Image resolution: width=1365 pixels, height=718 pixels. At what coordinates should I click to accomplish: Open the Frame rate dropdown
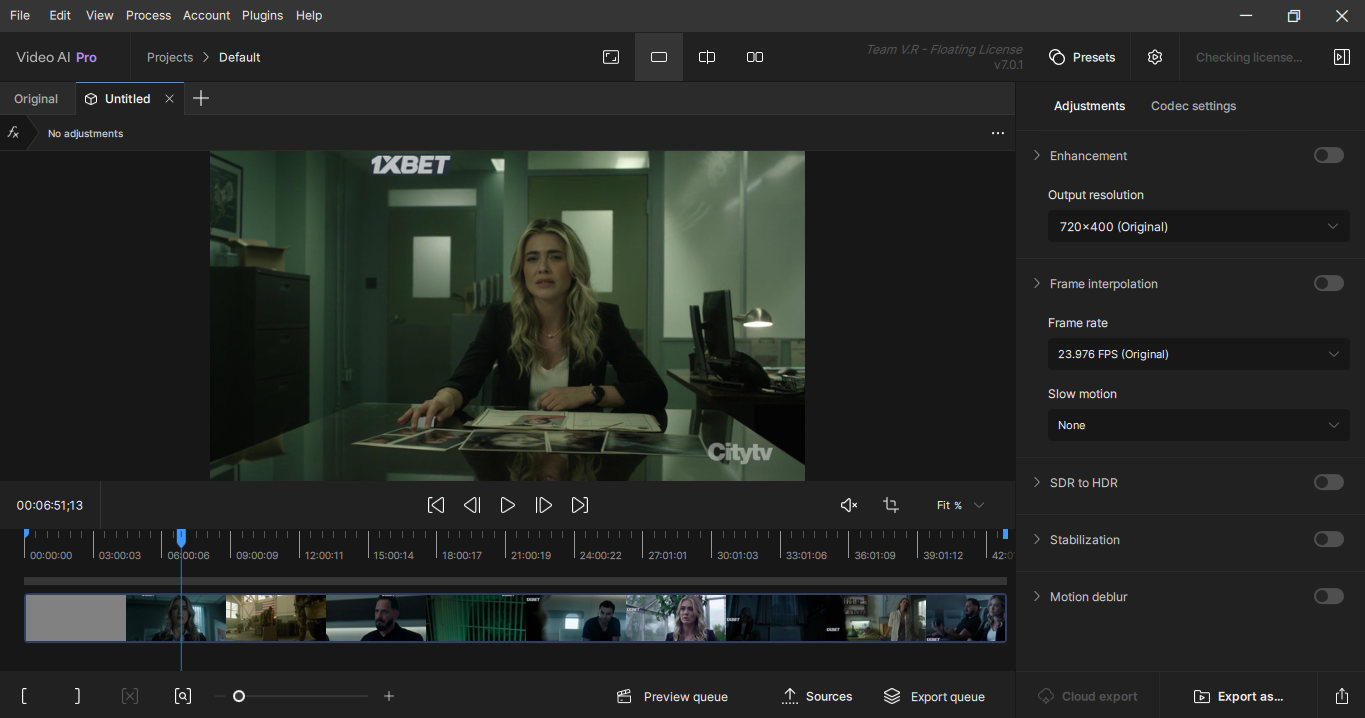tap(1198, 354)
